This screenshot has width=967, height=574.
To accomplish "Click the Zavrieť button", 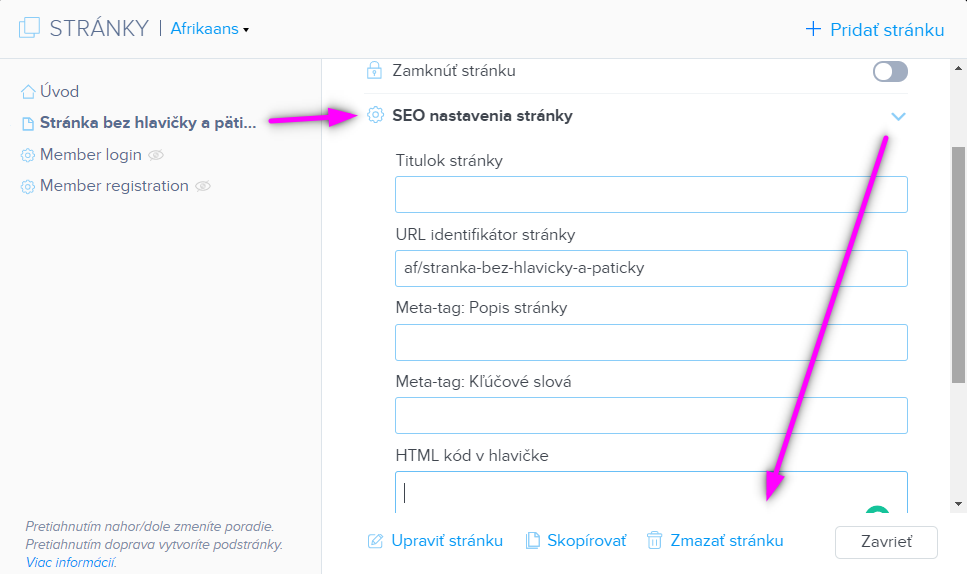I will click(x=886, y=542).
